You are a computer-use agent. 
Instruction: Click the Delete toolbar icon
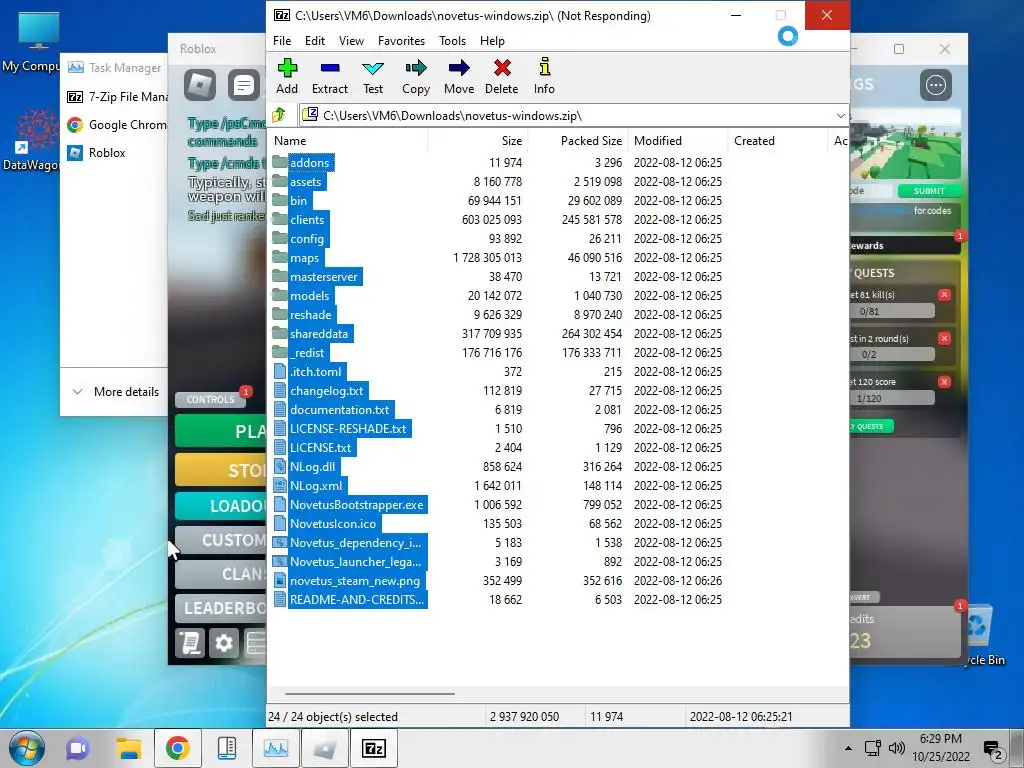pyautogui.click(x=502, y=76)
